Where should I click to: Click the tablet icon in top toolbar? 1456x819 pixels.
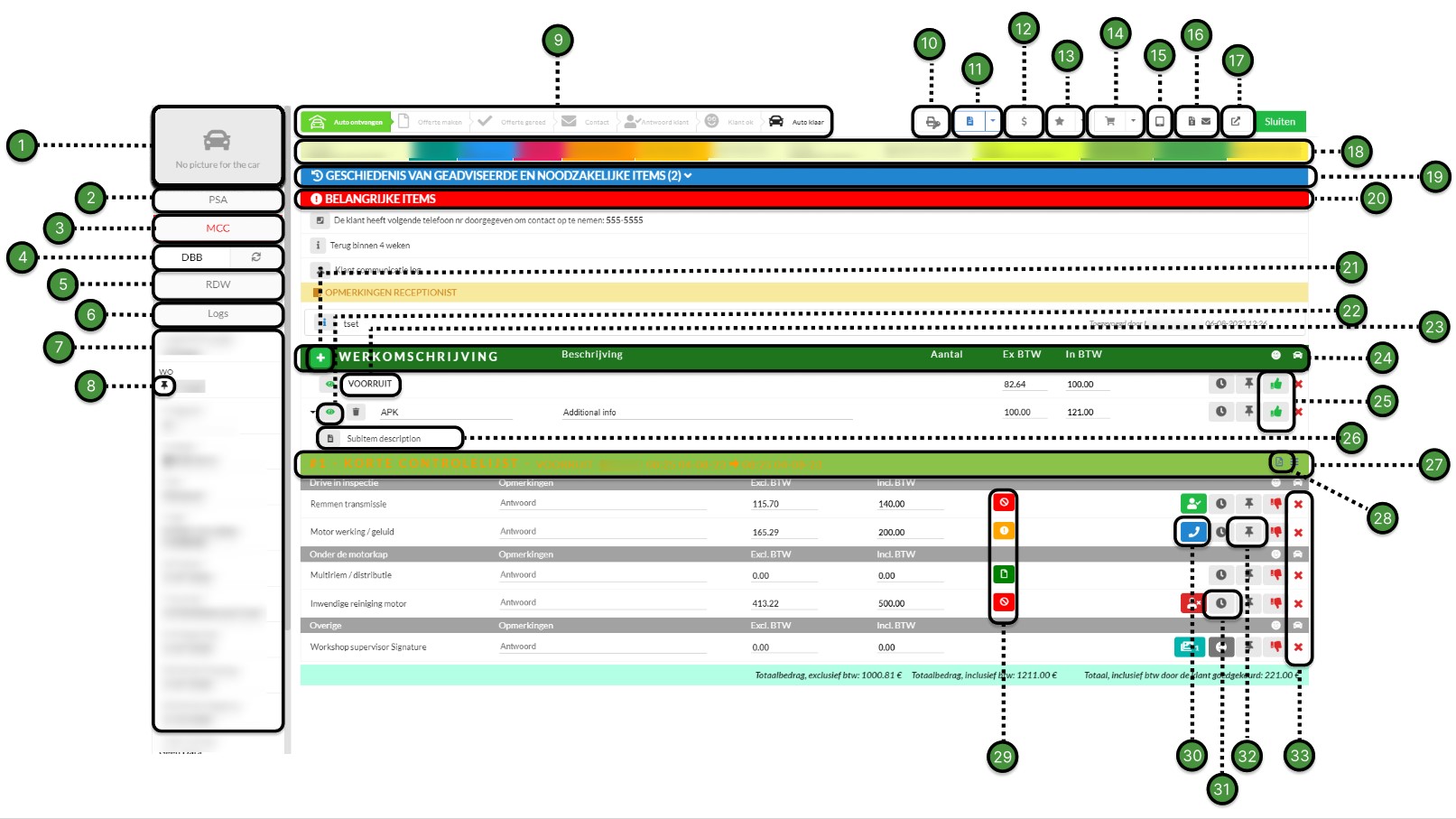1160,121
